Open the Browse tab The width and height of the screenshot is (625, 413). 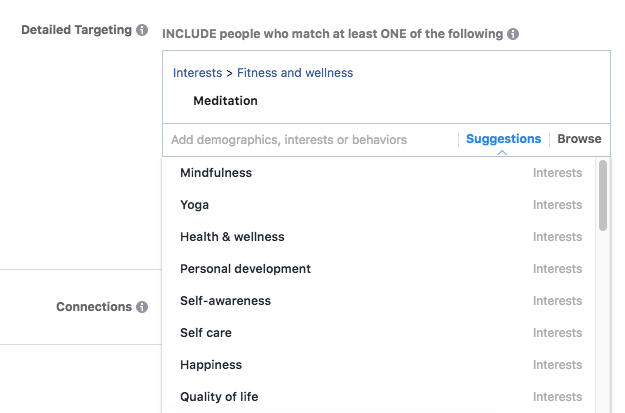(x=579, y=139)
